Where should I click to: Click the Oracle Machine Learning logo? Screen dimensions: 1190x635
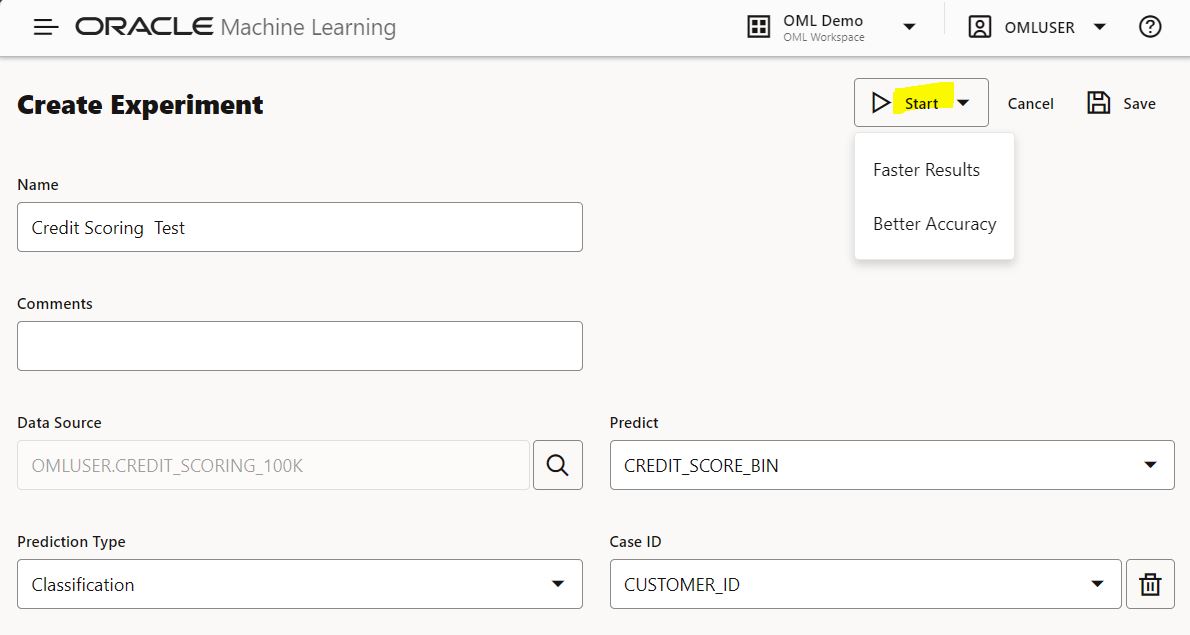(235, 27)
